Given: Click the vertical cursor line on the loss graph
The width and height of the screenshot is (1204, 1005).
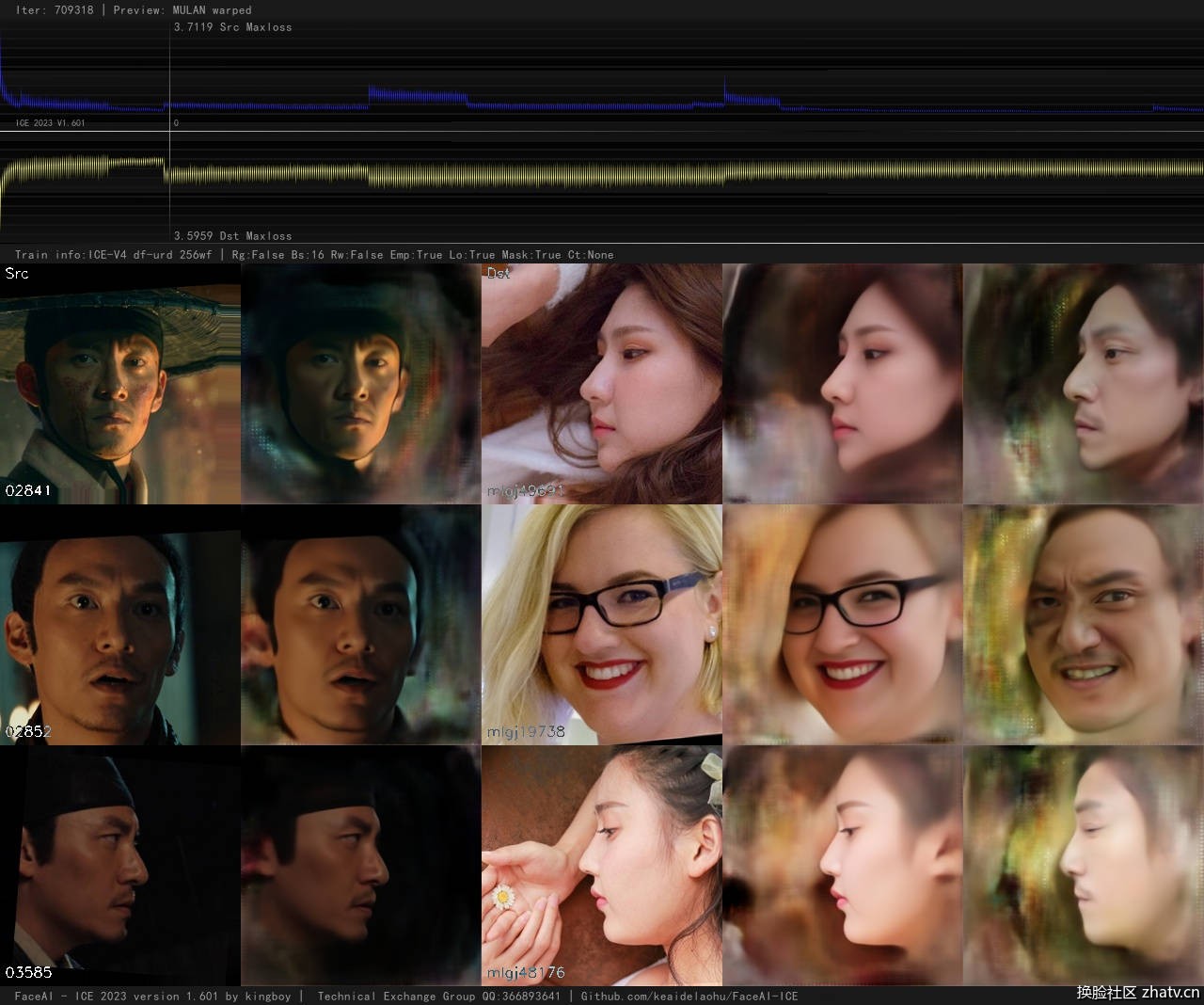Looking at the screenshot, I should (x=169, y=132).
